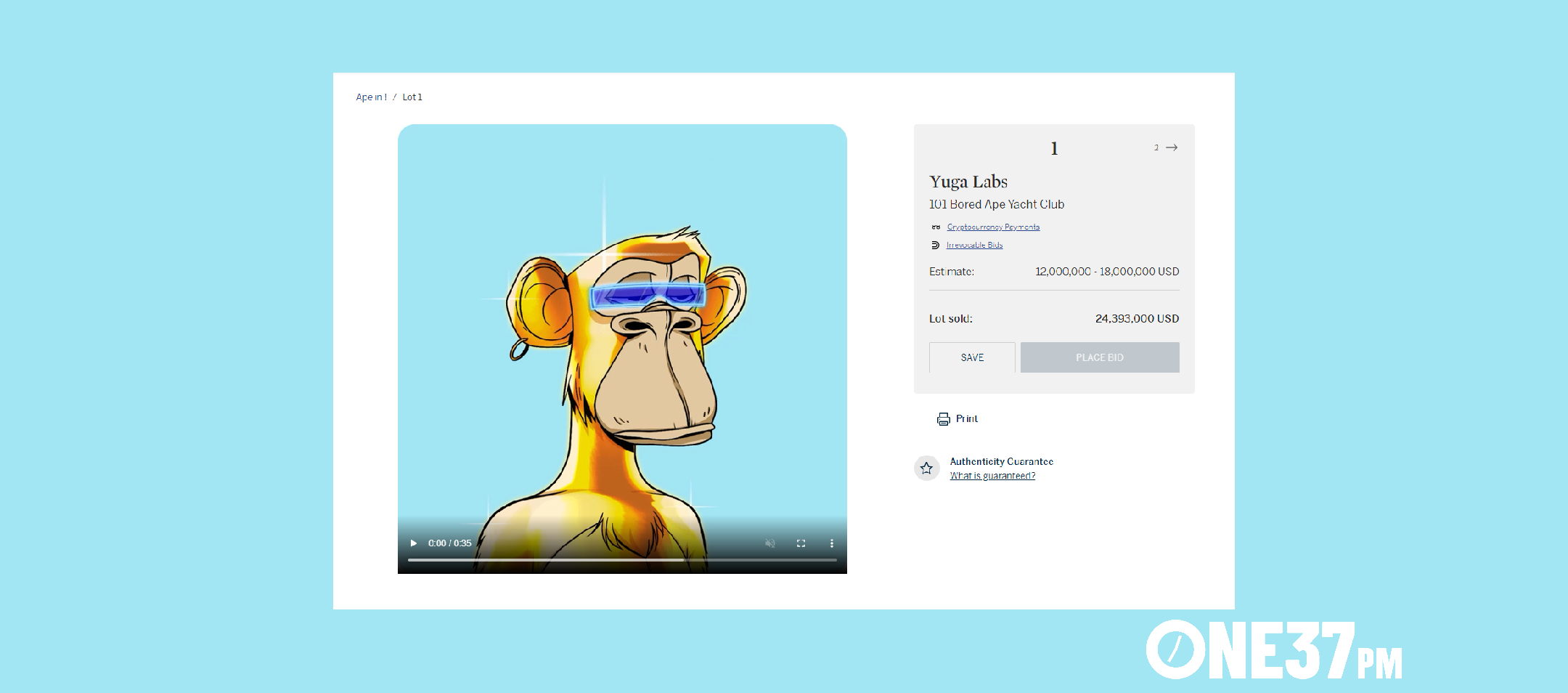Click the ONE37PM logo

click(1273, 650)
